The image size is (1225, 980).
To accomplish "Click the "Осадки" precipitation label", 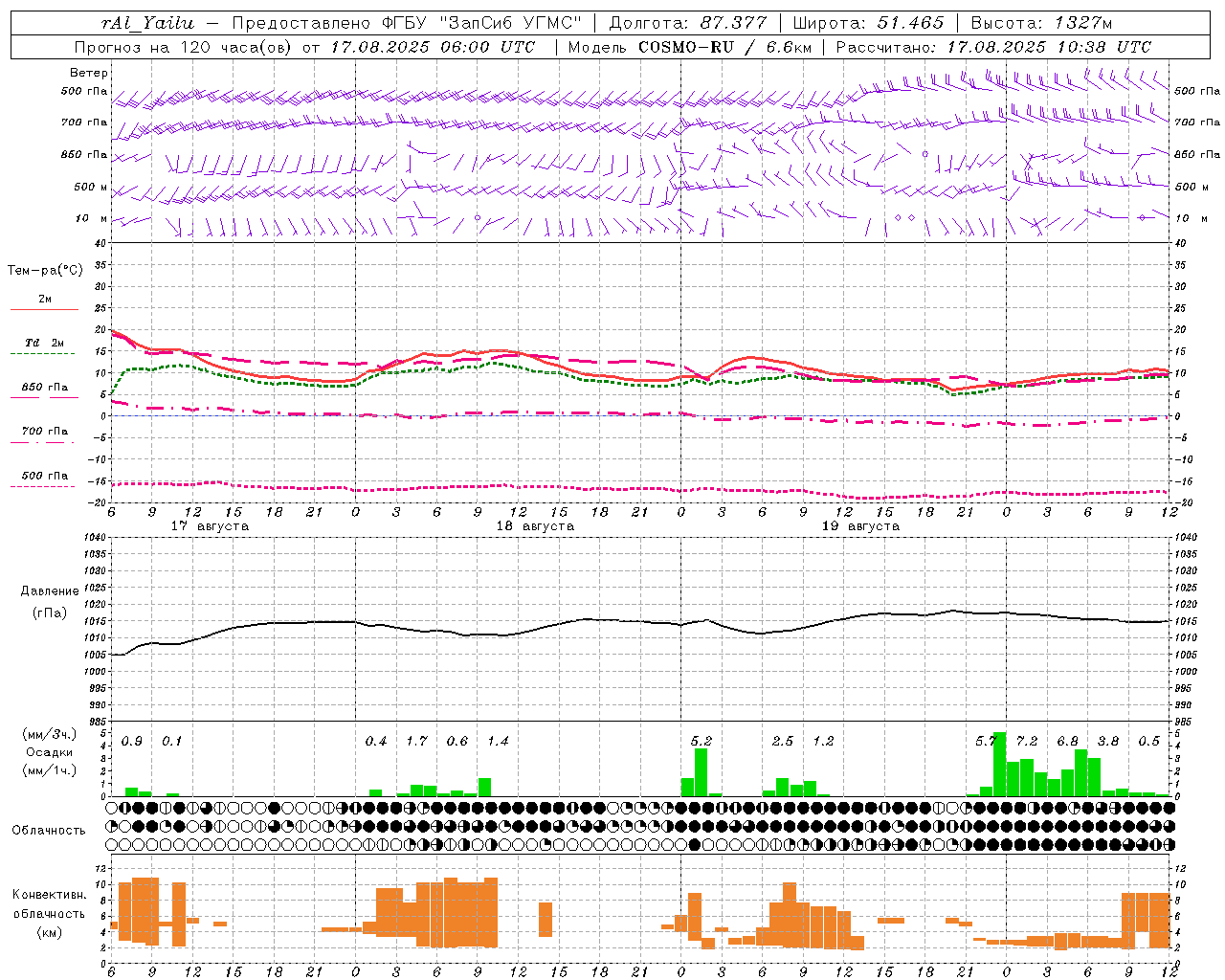I will tap(49, 752).
